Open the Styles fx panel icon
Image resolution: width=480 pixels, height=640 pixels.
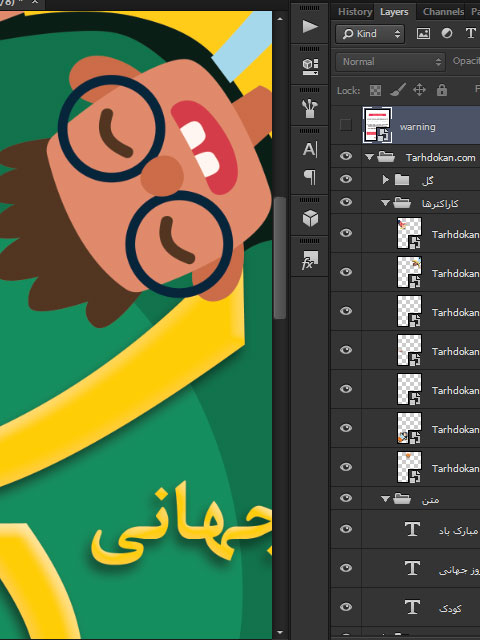pyautogui.click(x=310, y=260)
